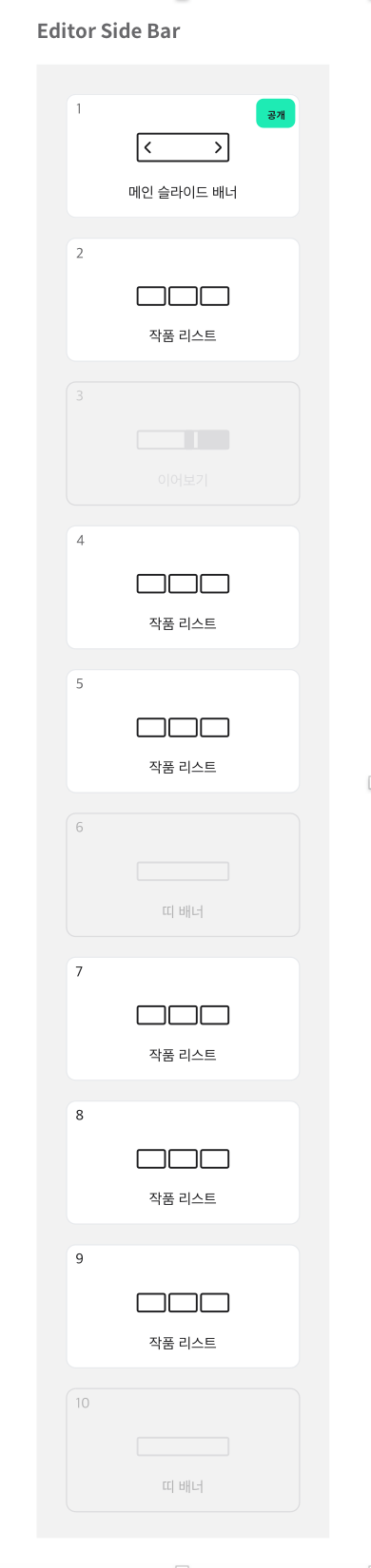Click the three-box icon in card 8

[183, 1158]
